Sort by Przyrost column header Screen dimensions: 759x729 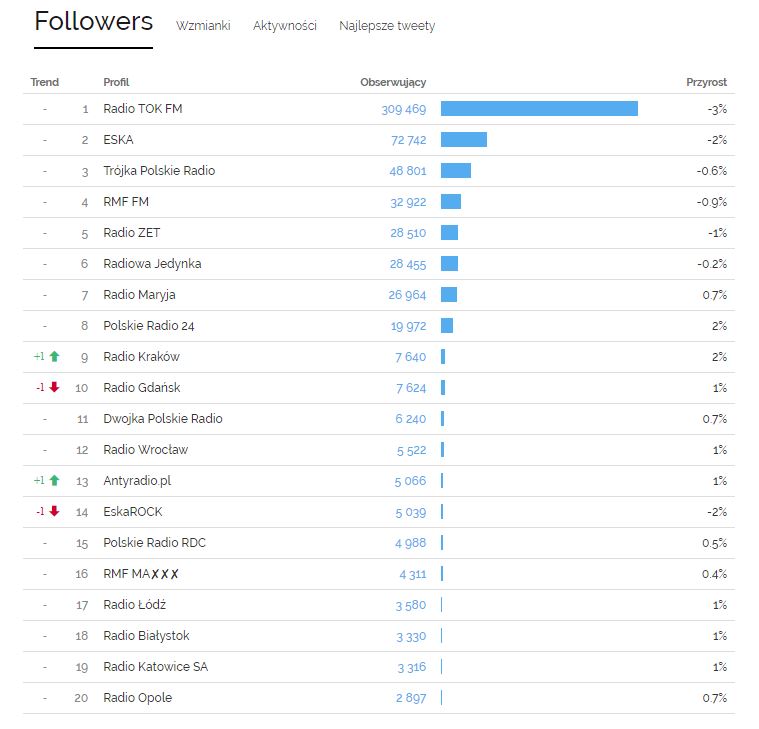tap(706, 82)
